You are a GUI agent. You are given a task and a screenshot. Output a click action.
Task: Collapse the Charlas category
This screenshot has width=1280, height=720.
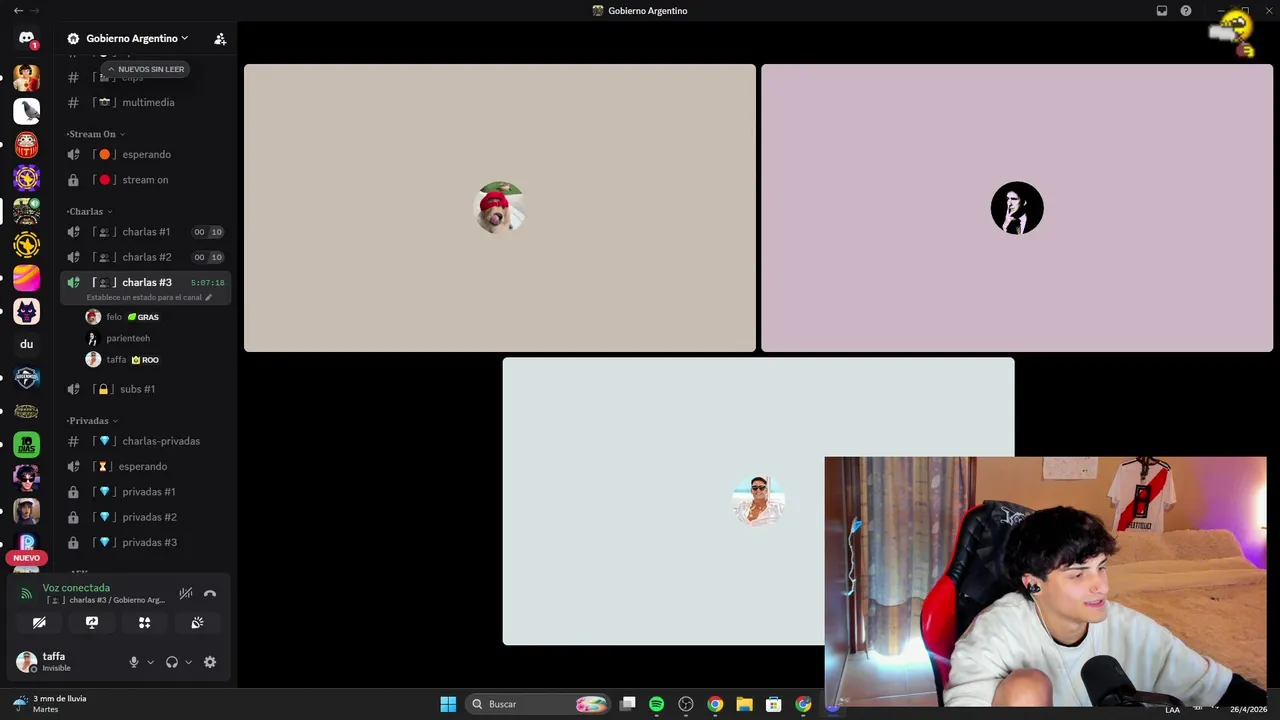tap(89, 211)
